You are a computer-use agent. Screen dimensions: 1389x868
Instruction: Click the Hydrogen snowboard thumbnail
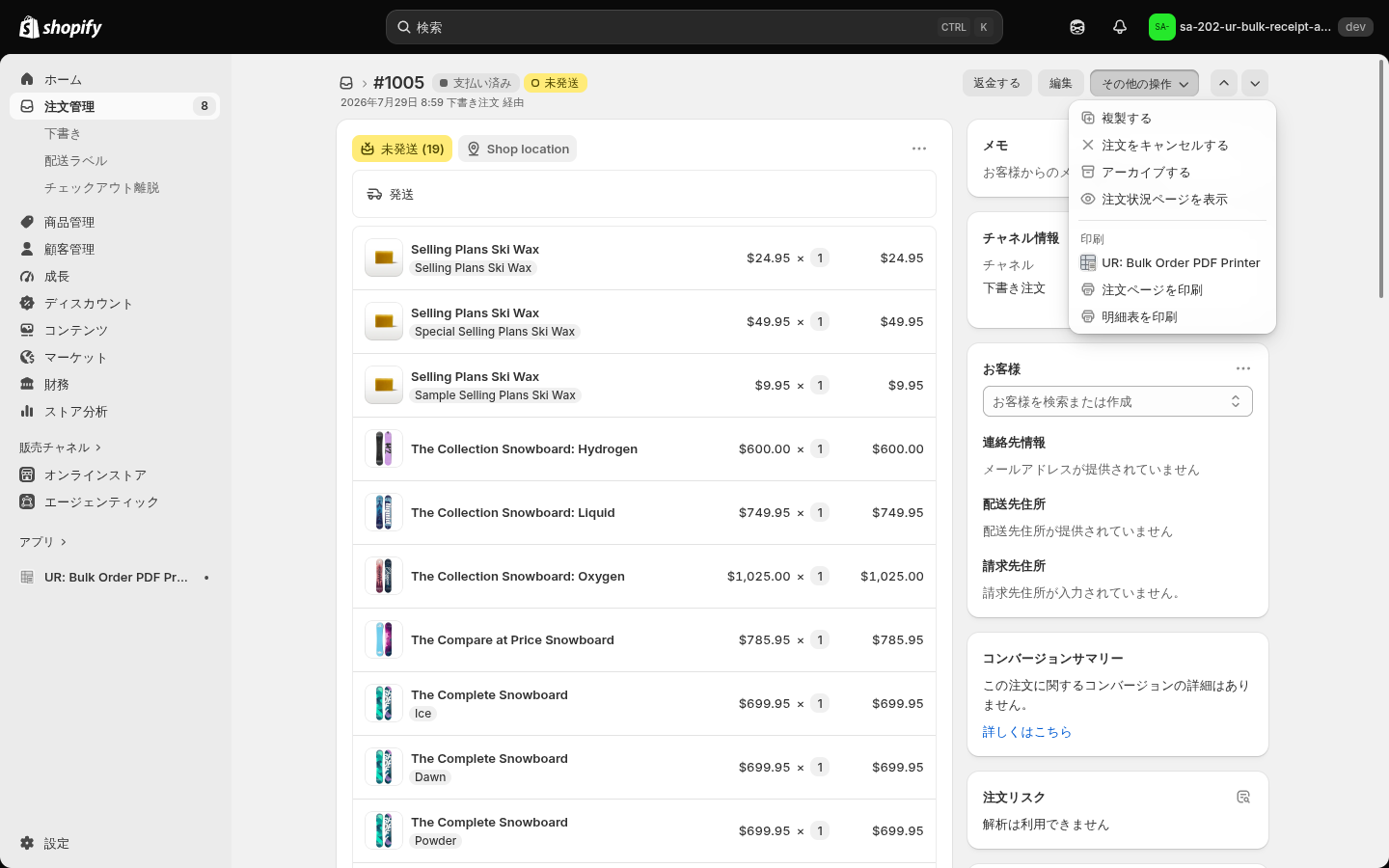pyautogui.click(x=384, y=448)
